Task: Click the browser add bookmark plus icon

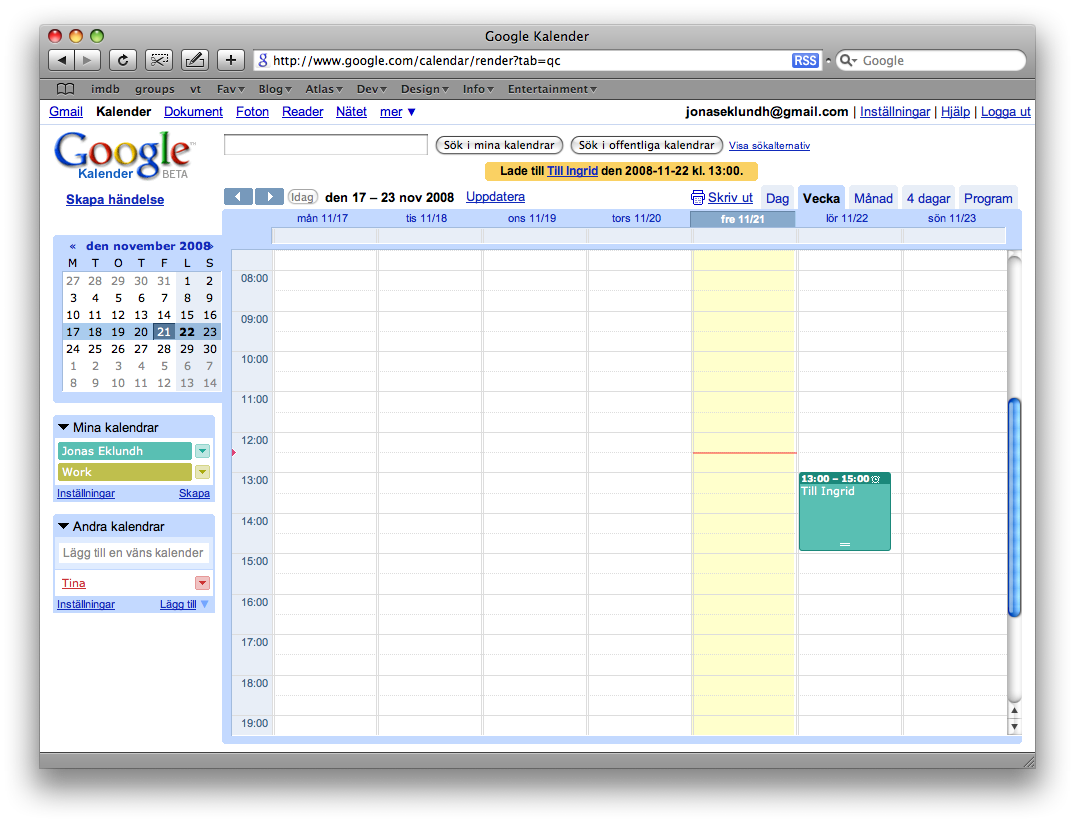Action: point(230,60)
